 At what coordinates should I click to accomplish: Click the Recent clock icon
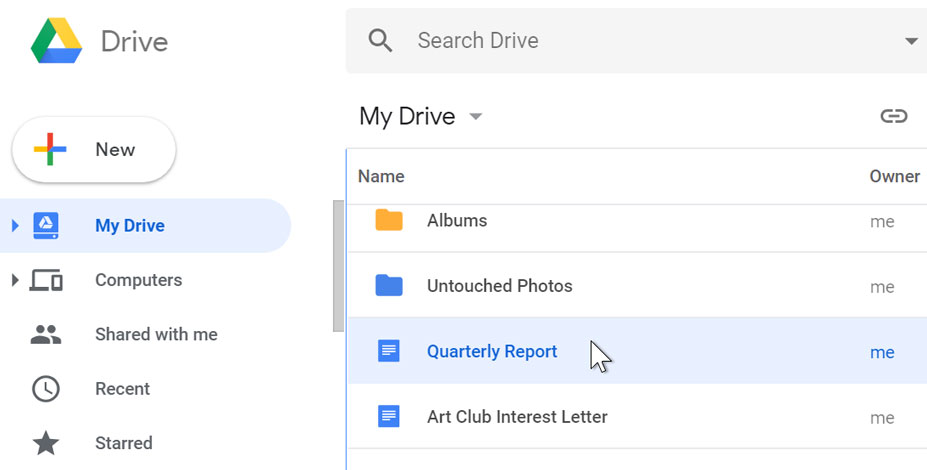tap(46, 389)
